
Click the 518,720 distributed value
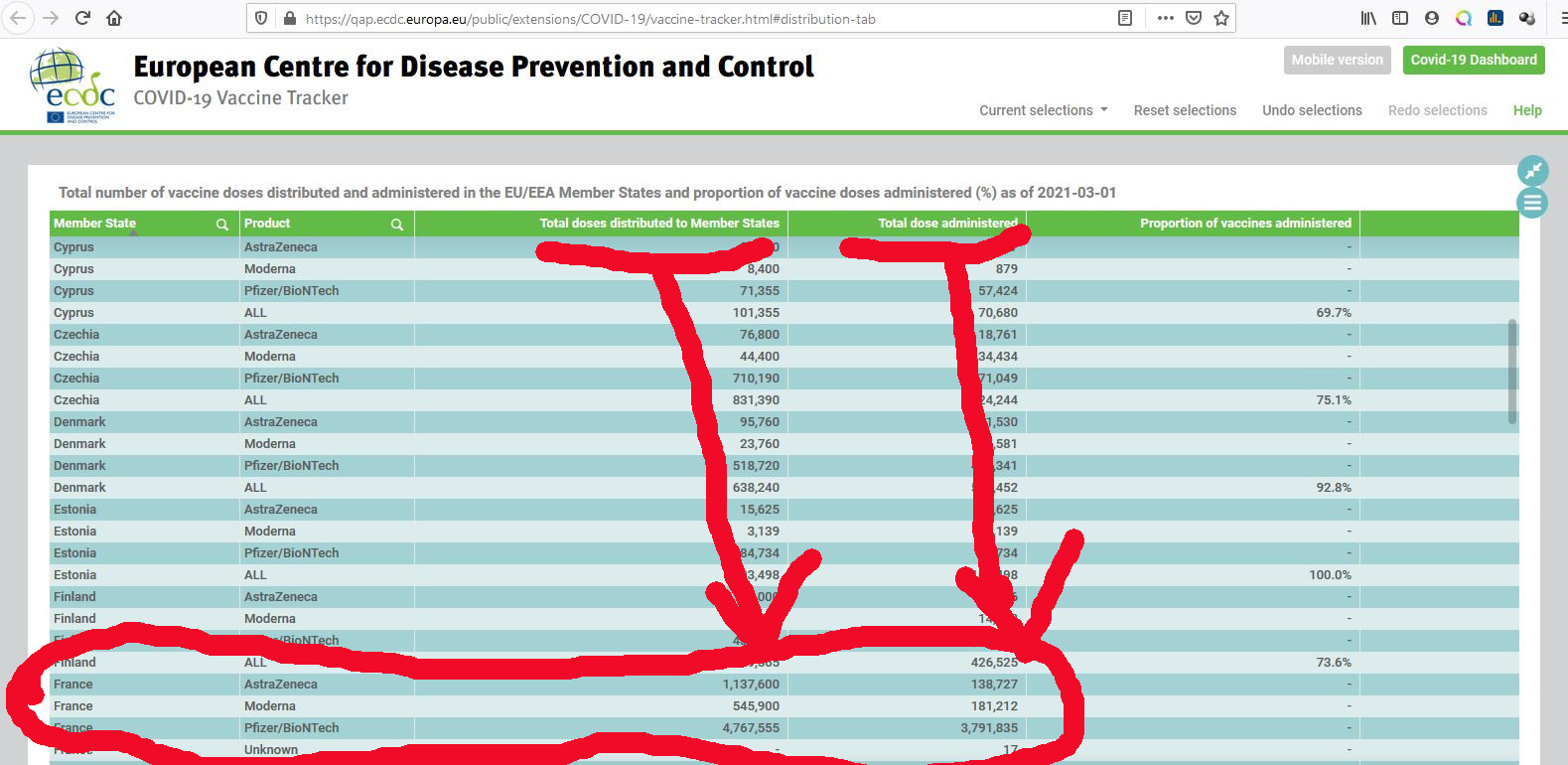click(756, 466)
